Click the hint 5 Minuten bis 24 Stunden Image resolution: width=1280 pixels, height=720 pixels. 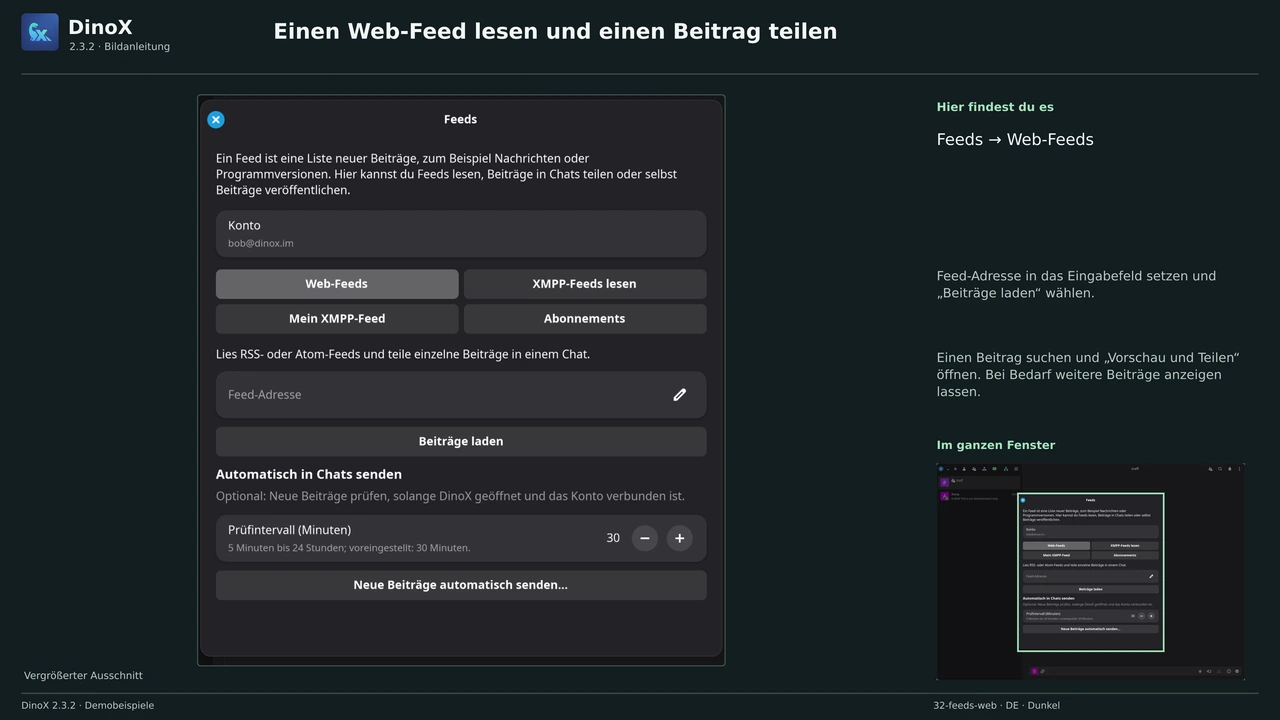pos(349,548)
